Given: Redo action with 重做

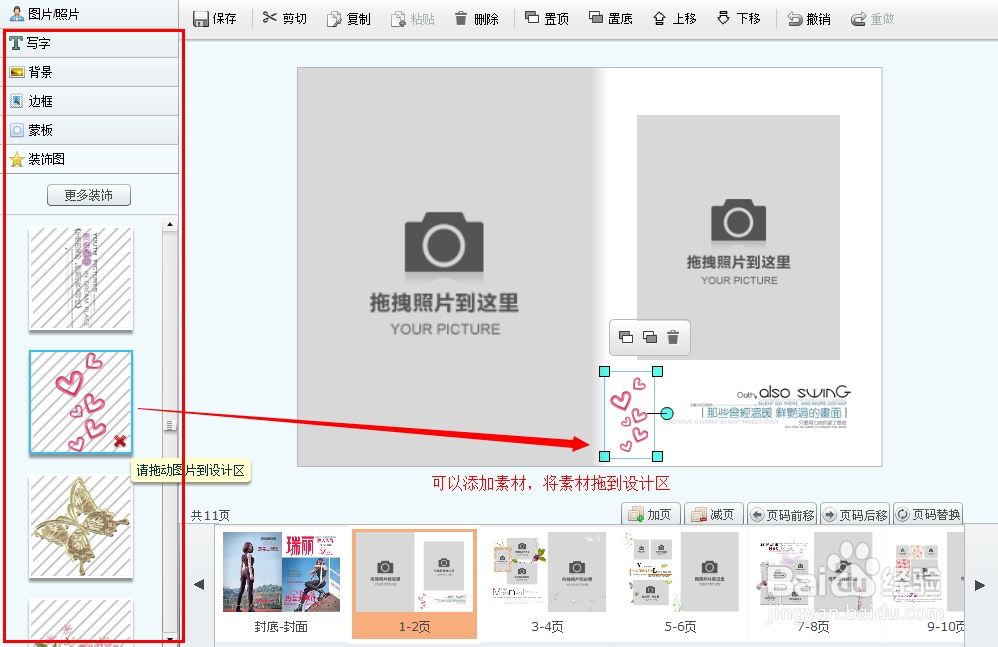Looking at the screenshot, I should click(x=873, y=19).
